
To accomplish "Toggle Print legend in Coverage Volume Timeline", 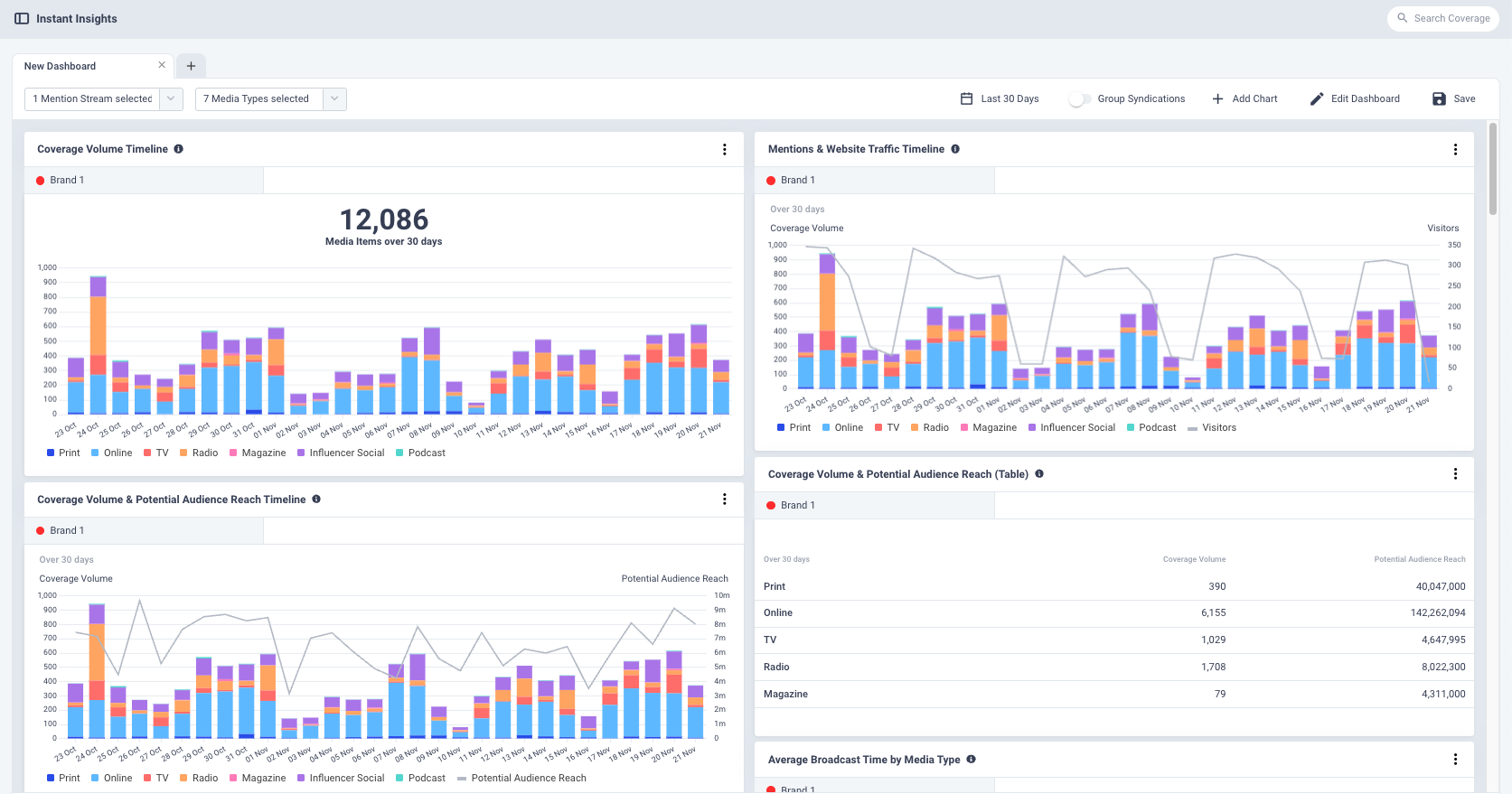I will 63,453.
